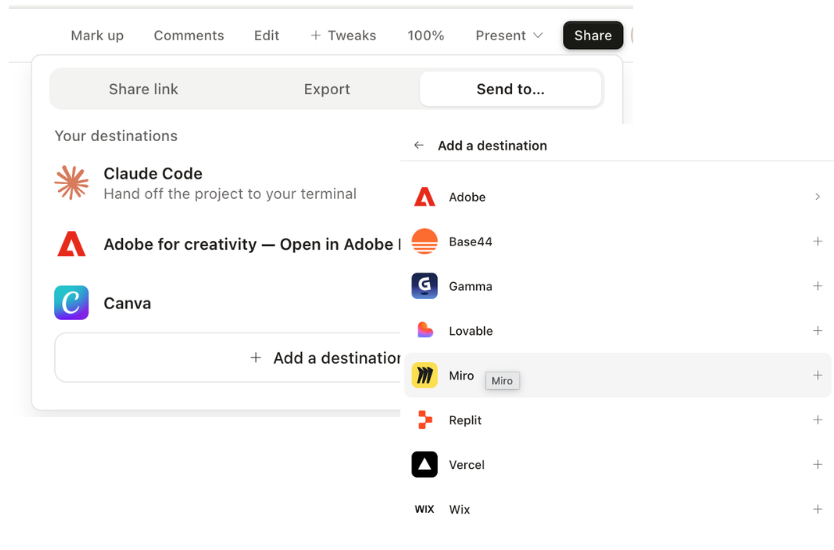
Task: Click the Vercel triangle icon
Action: (424, 464)
